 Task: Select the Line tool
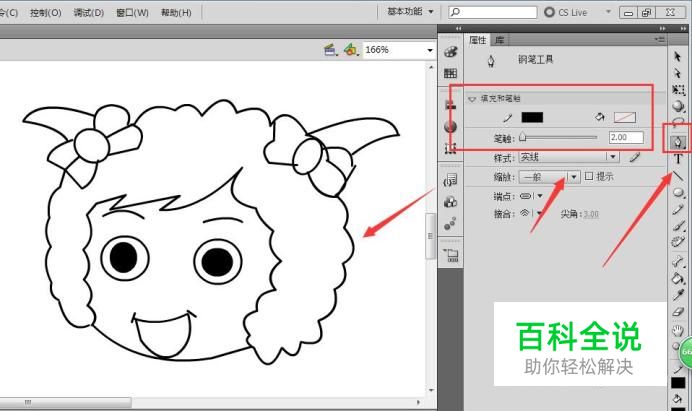678,176
